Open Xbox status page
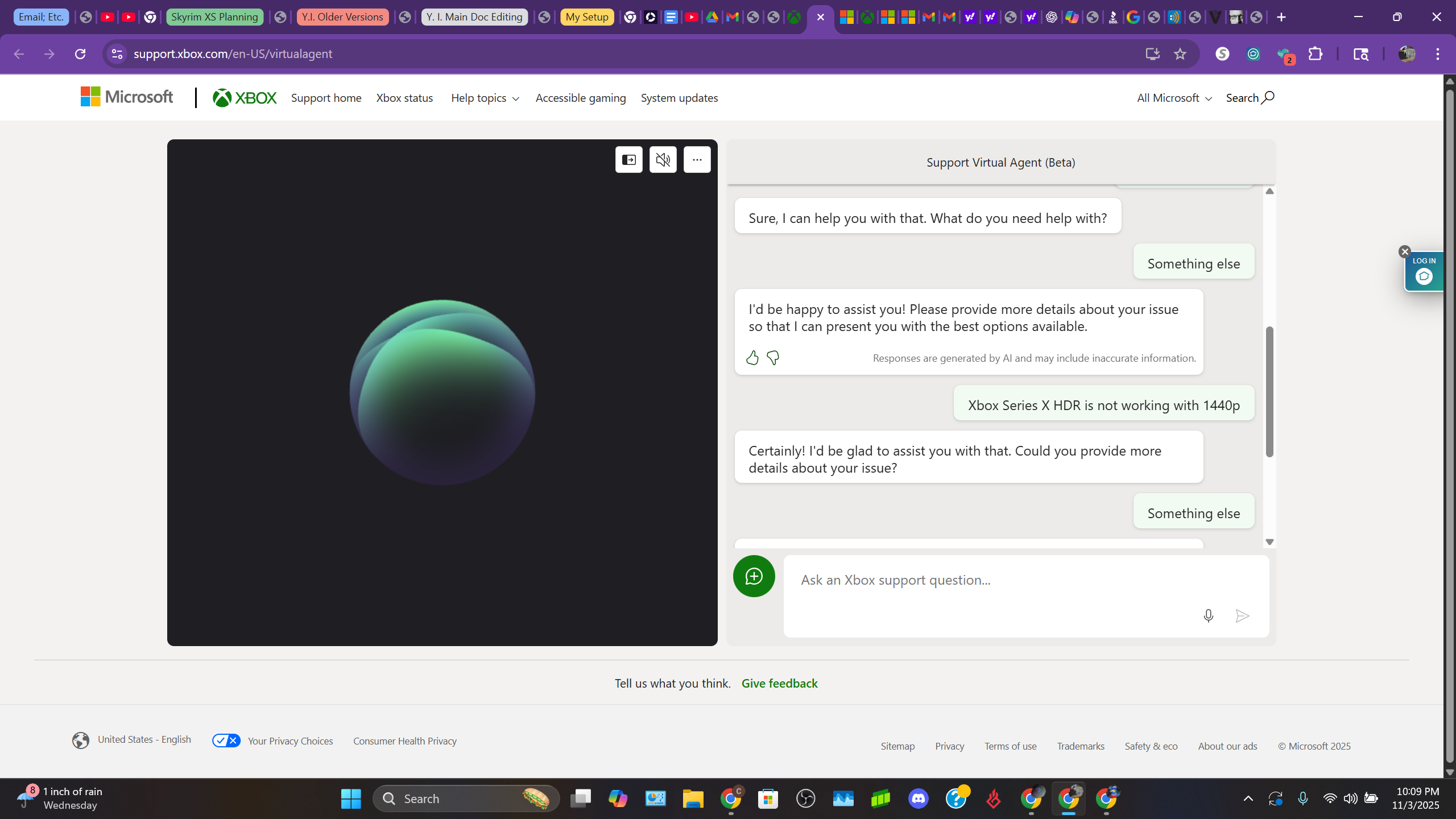1456x819 pixels. (404, 98)
